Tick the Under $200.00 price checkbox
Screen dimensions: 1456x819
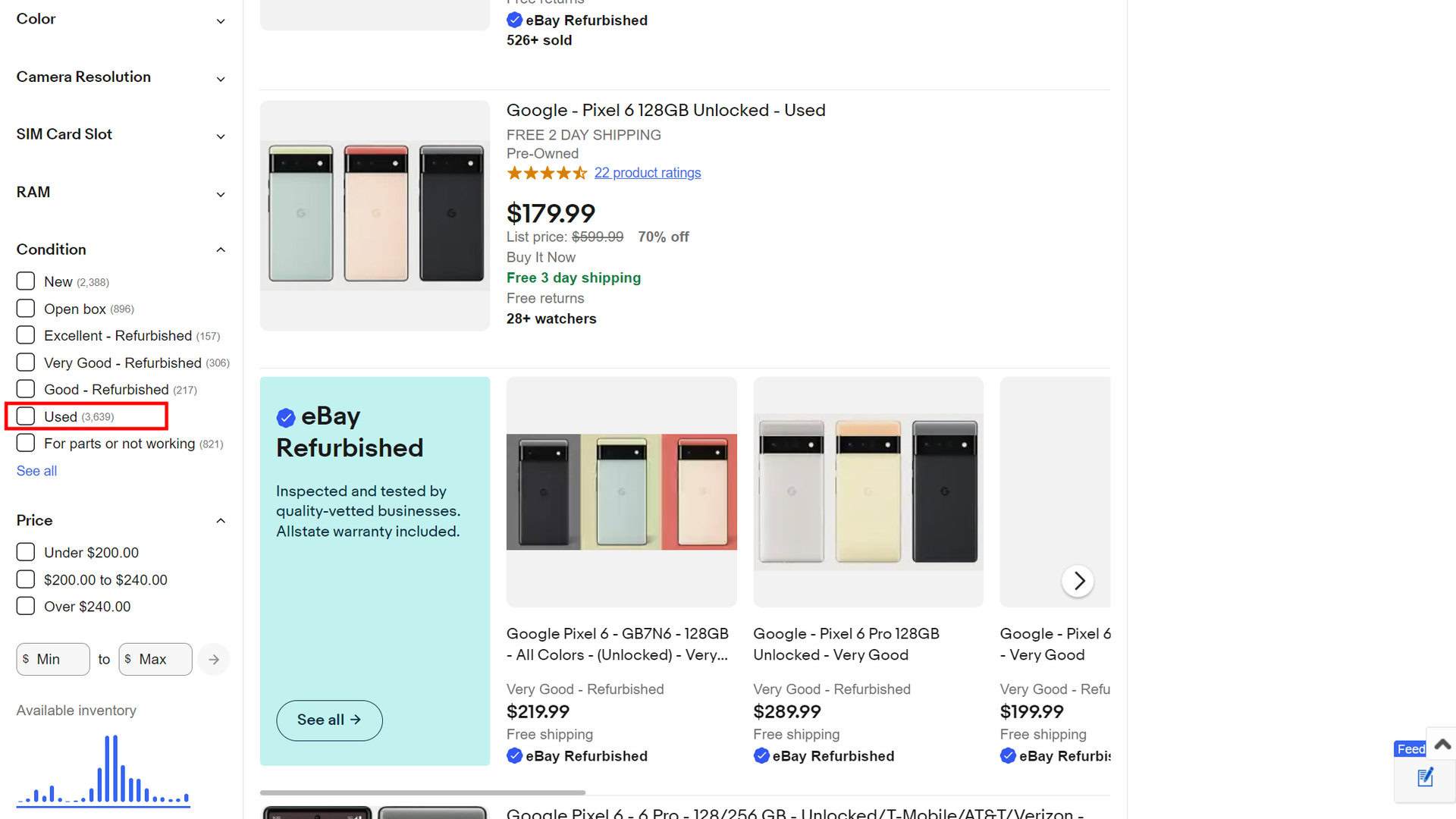click(x=26, y=552)
